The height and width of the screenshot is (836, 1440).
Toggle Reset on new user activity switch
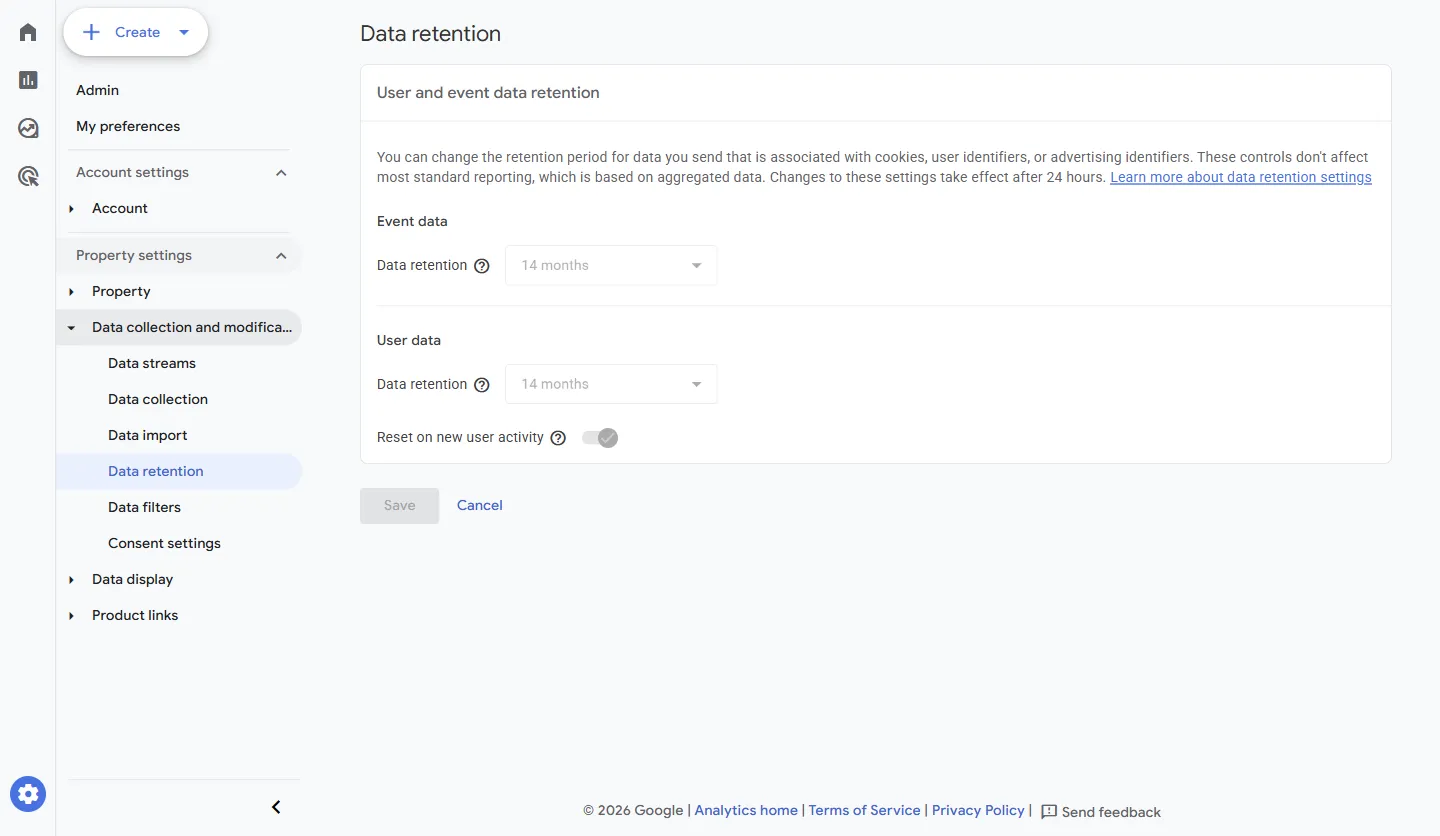600,438
